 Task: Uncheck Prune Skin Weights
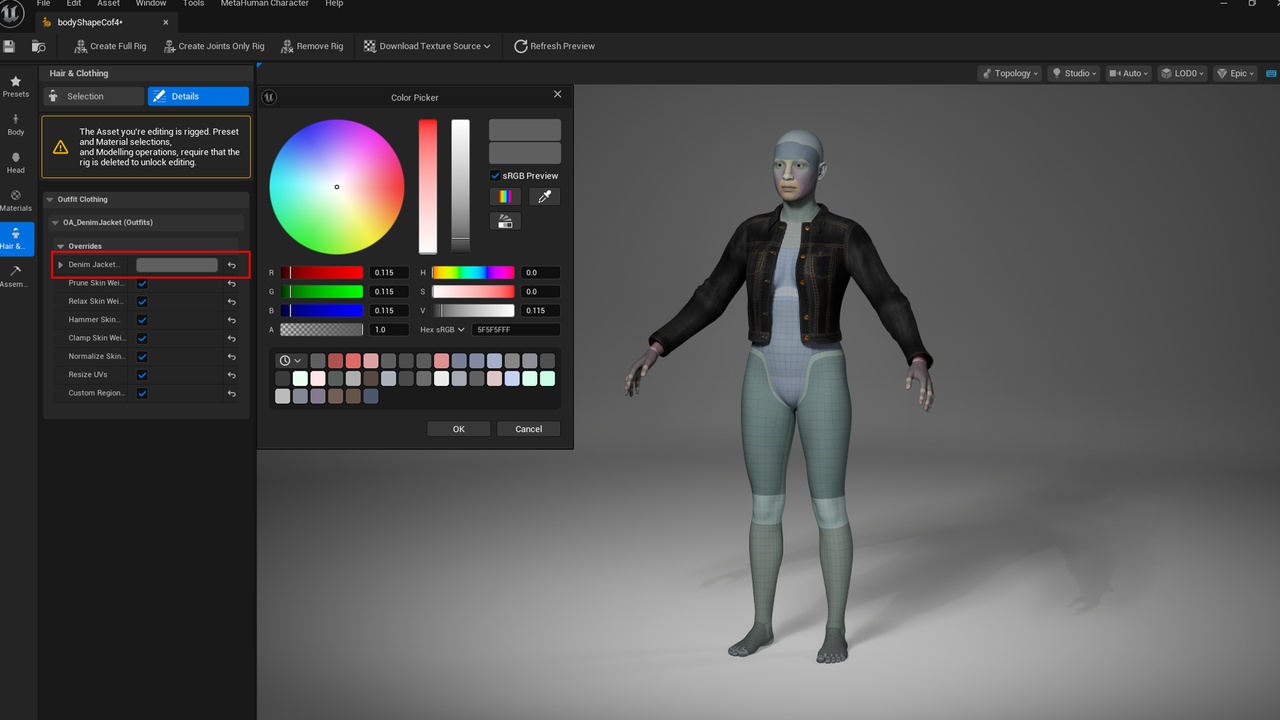point(142,283)
